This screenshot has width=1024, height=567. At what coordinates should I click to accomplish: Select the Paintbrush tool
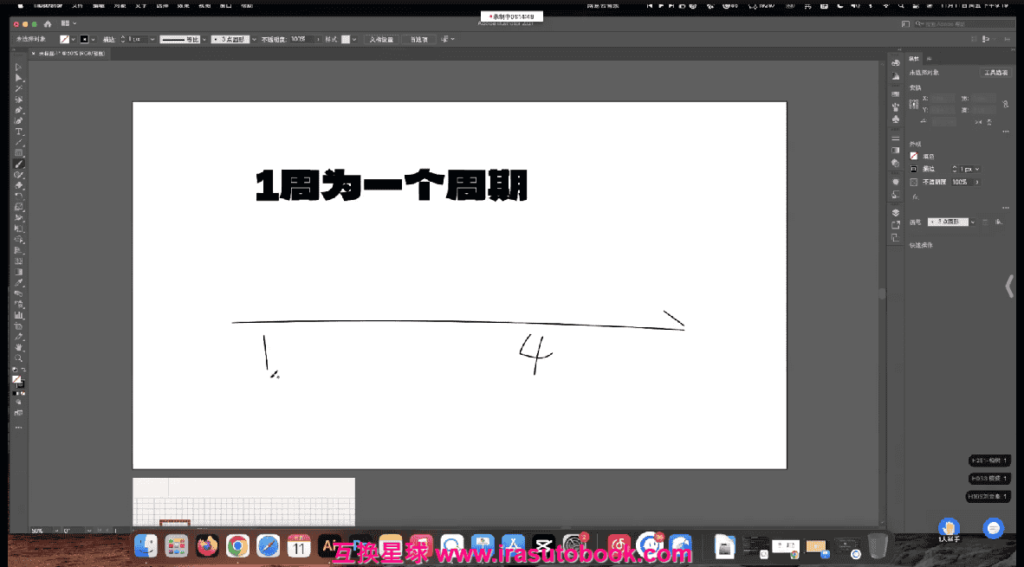point(18,164)
